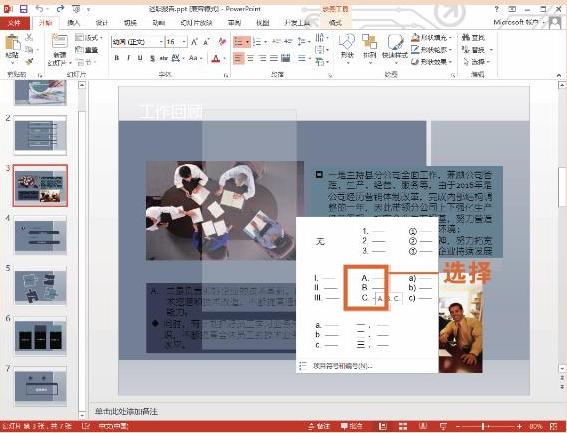
Task: Open Comments pane from status bar
Action: tap(351, 426)
